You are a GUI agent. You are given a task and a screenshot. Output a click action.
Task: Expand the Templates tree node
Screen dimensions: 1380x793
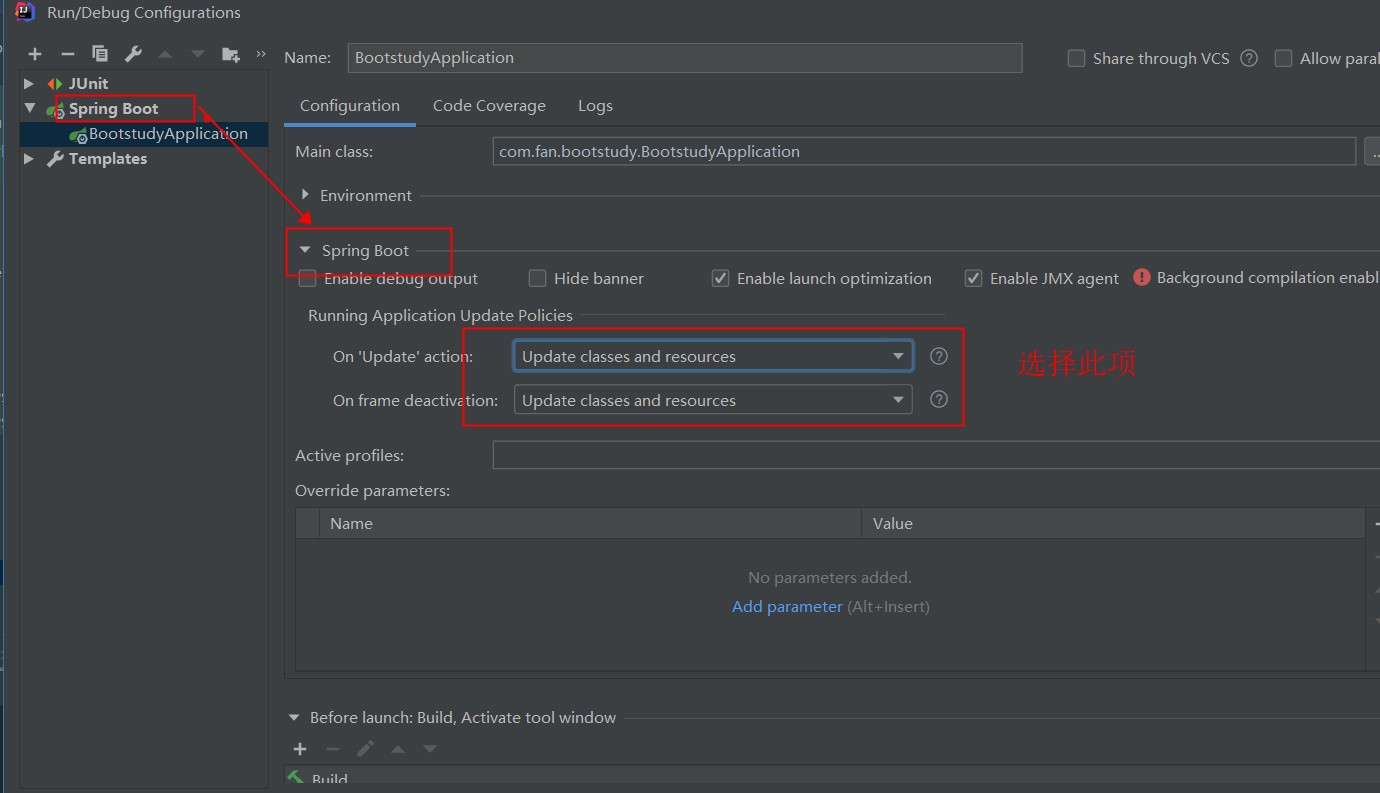coord(29,158)
